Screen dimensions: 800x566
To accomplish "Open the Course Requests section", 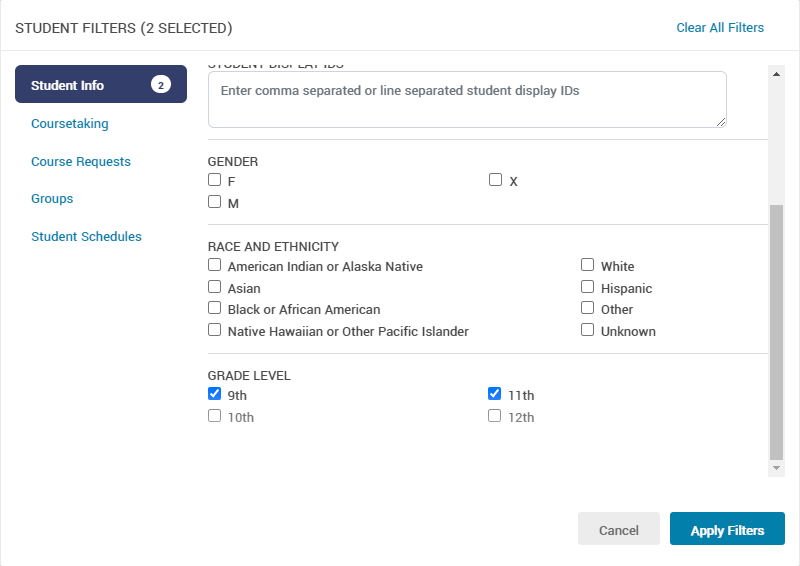I will (x=80, y=161).
